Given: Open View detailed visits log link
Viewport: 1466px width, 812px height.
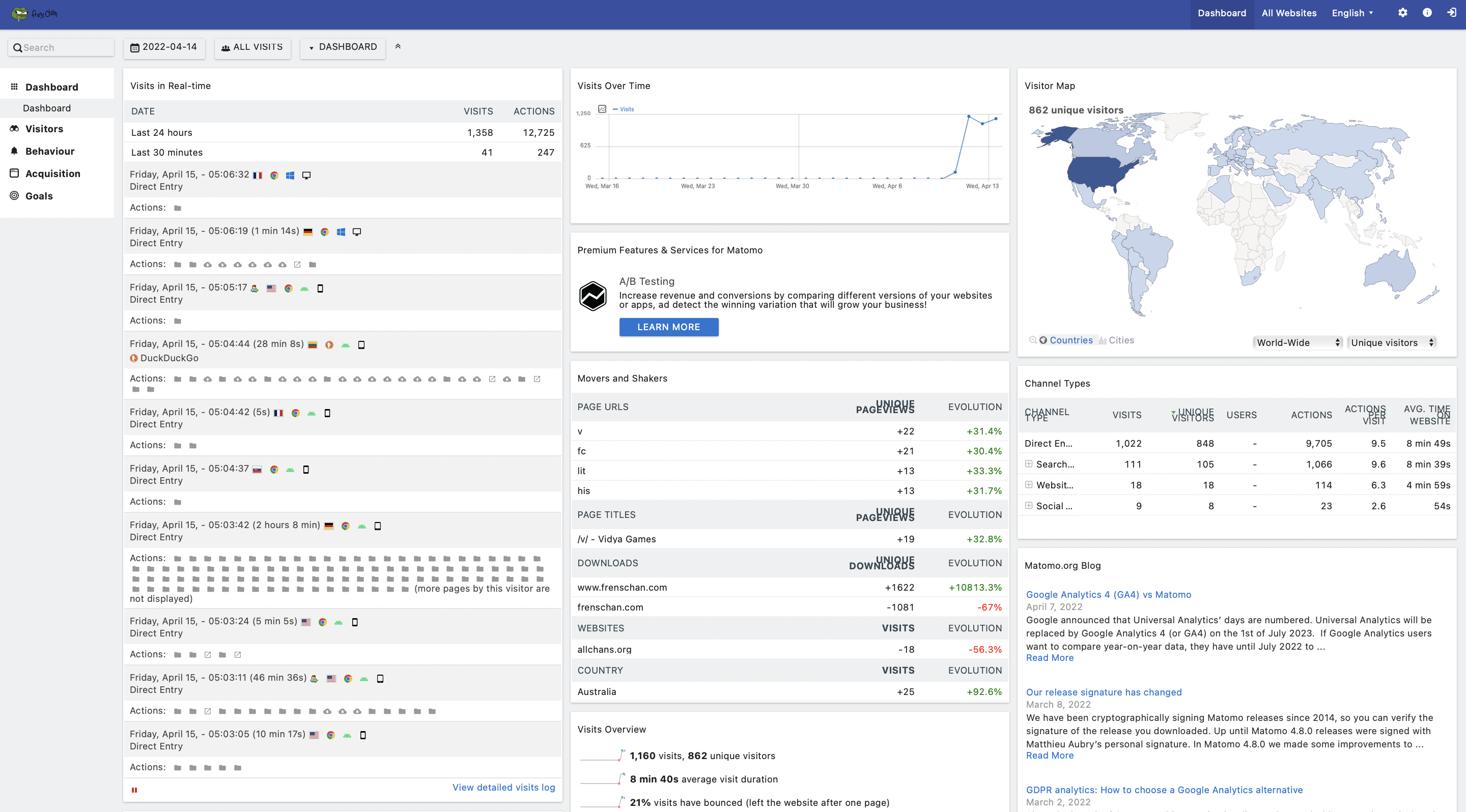Looking at the screenshot, I should 503,787.
